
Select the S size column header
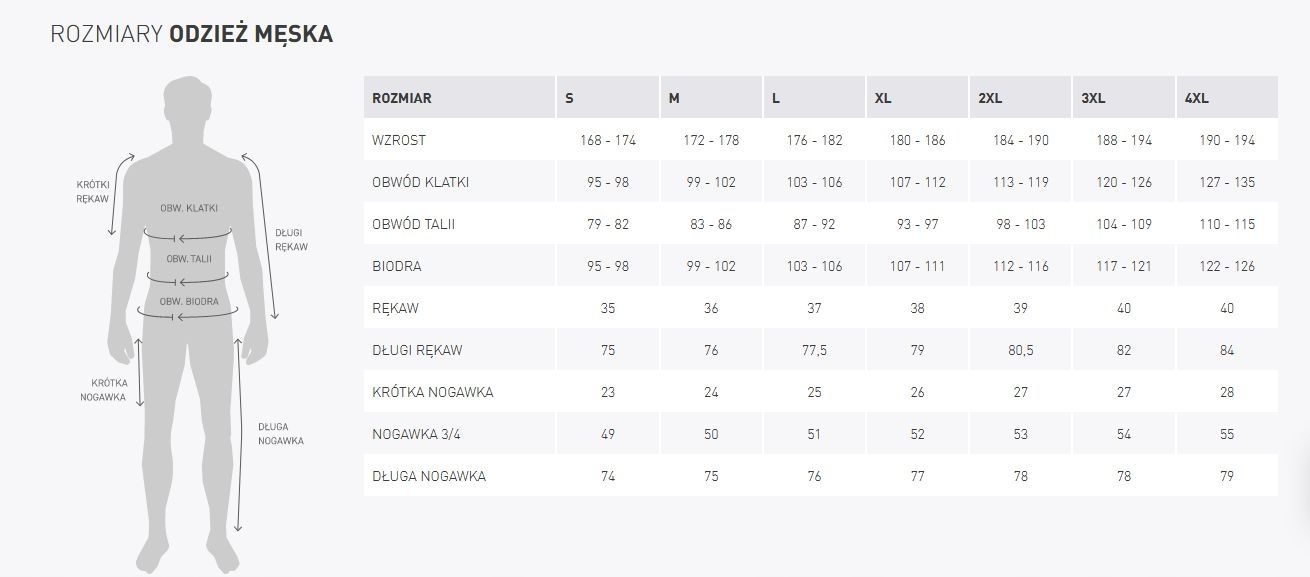coord(569,98)
